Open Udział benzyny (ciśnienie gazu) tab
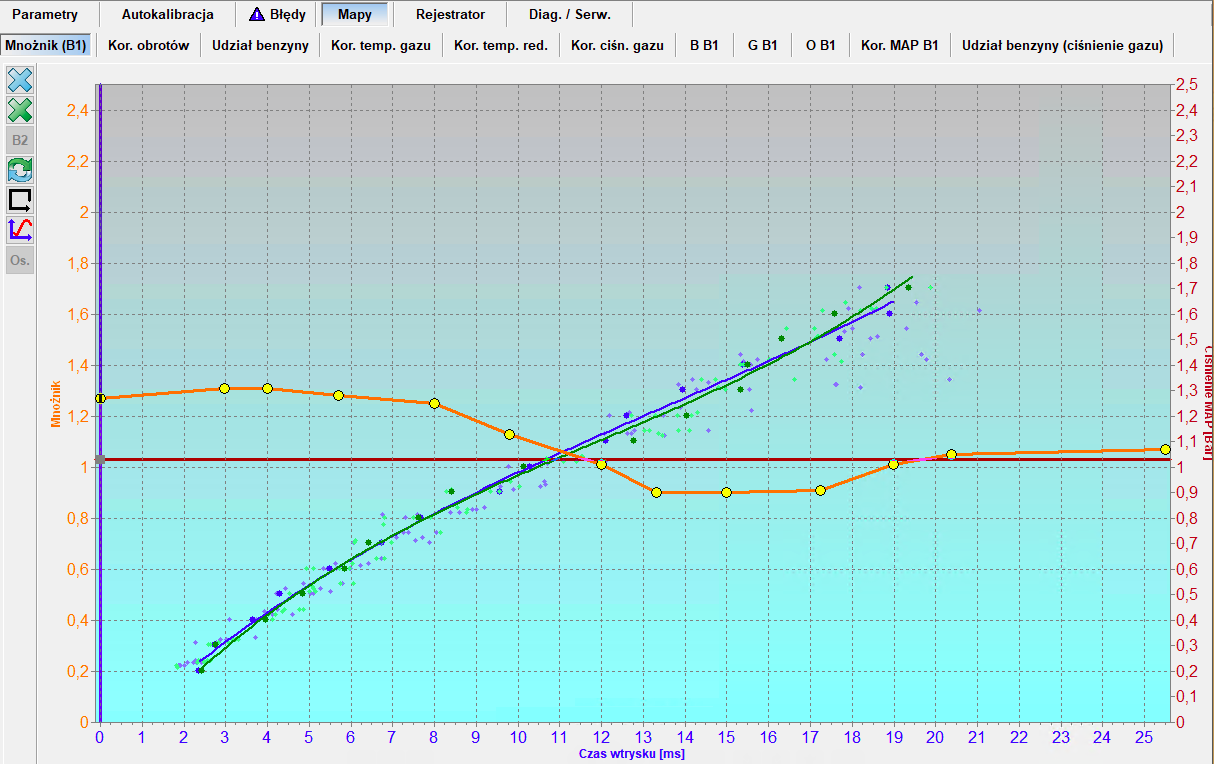The image size is (1214, 764). pyautogui.click(x=1062, y=45)
